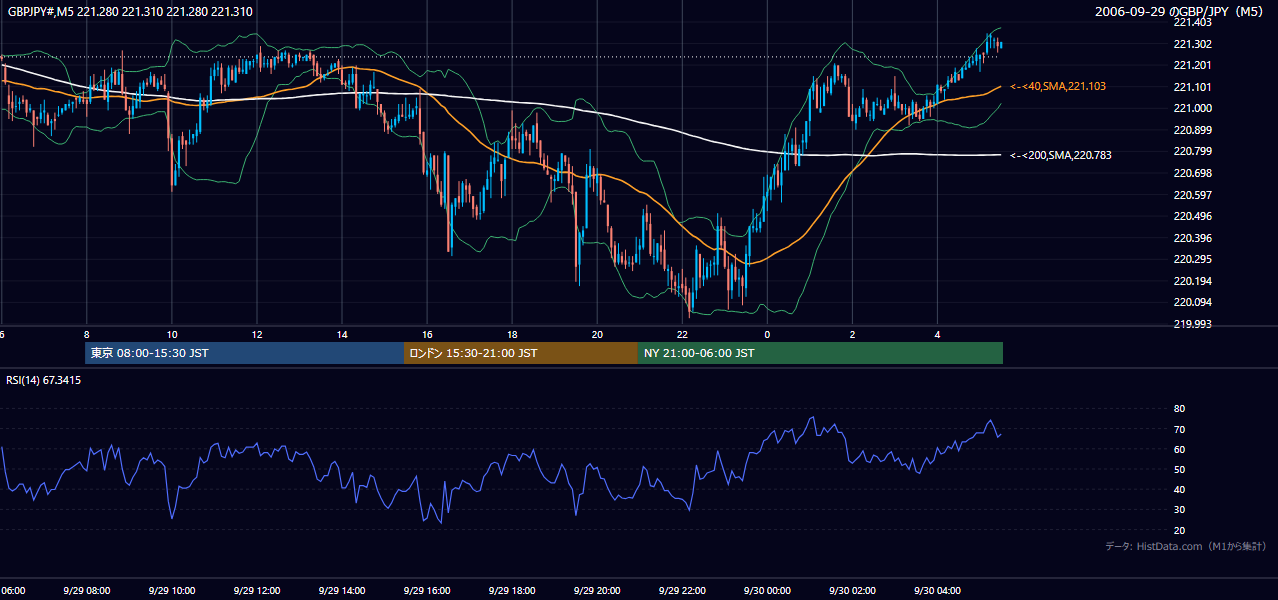
Task: Select the 200 SMA label reading 220.783
Action: [x=1061, y=155]
